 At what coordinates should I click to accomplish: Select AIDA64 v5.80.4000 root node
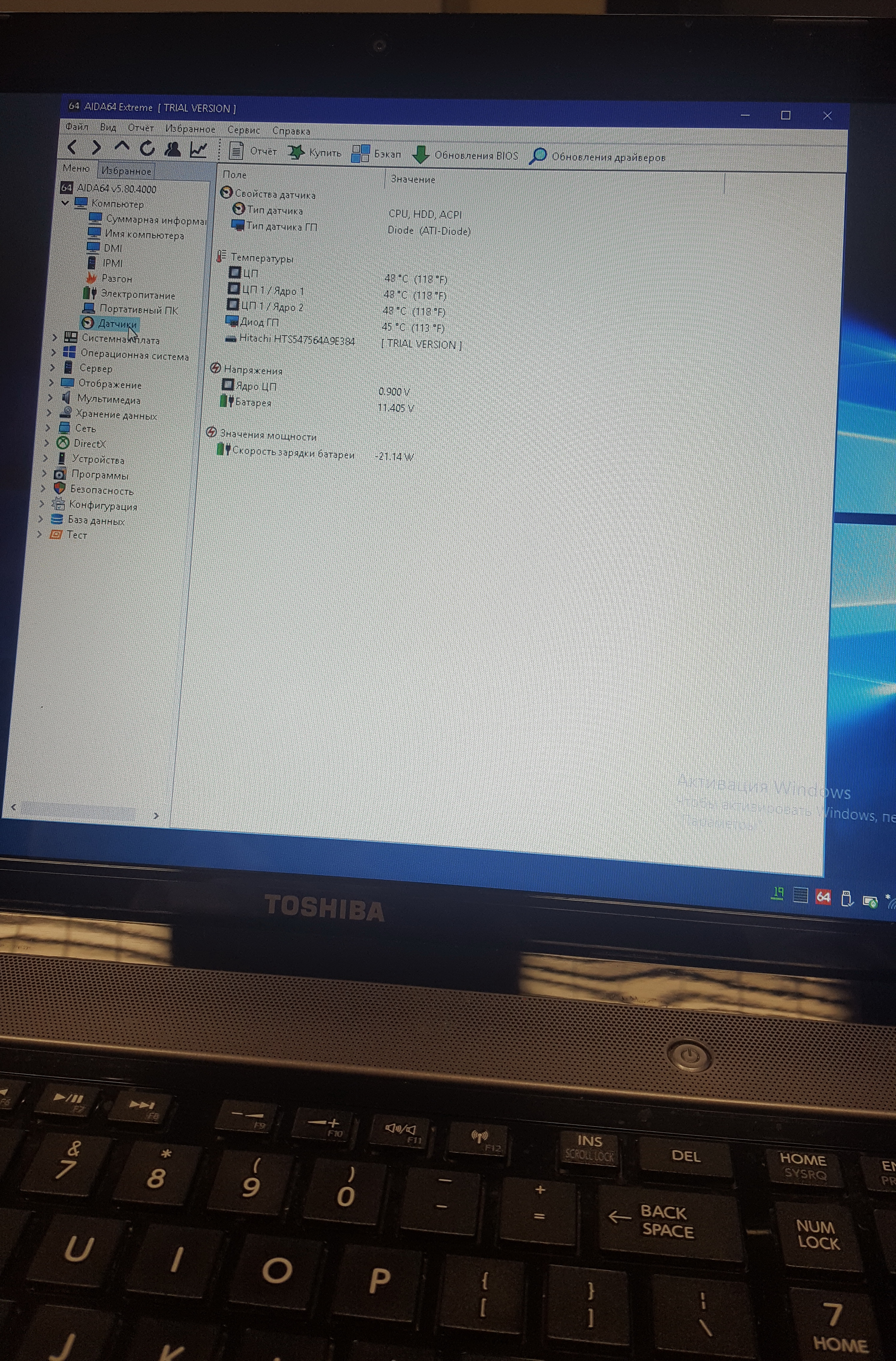click(x=109, y=188)
